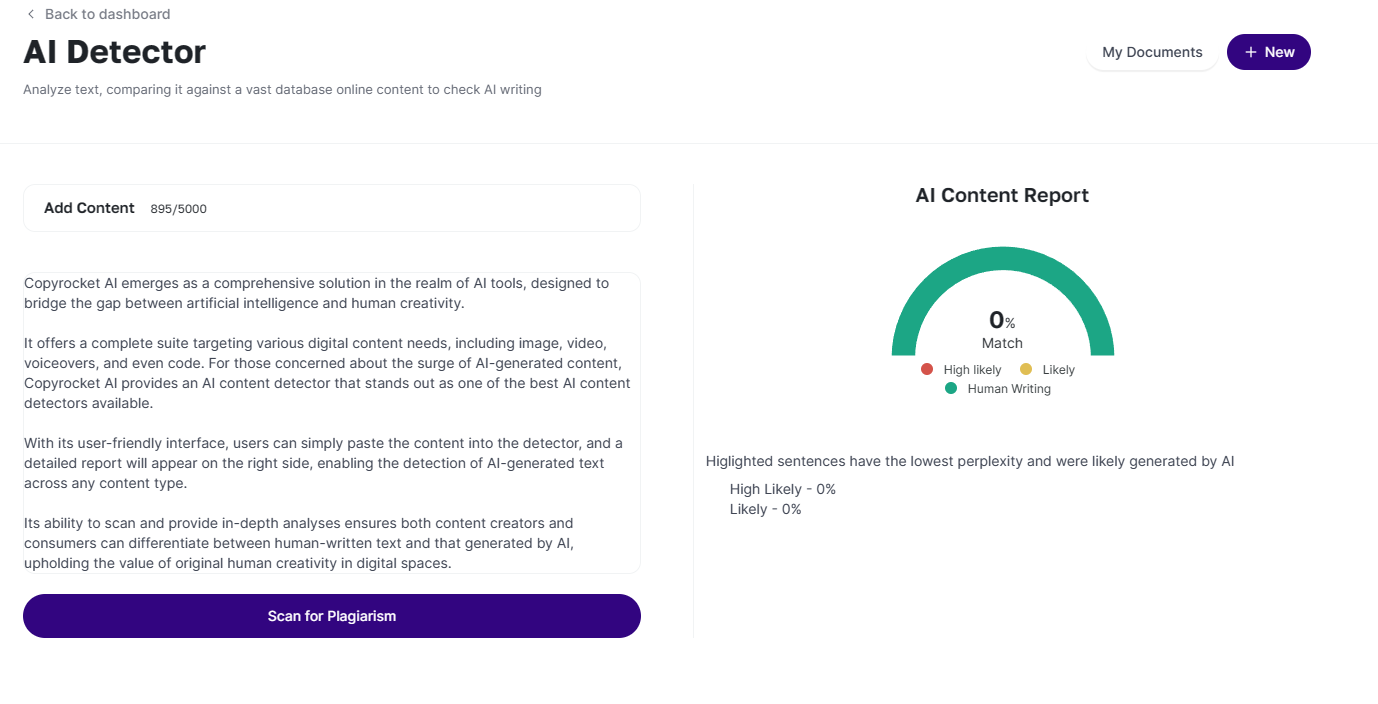Click the Likely - 0% result line
Image resolution: width=1378 pixels, height=704 pixels.
pyautogui.click(x=766, y=509)
